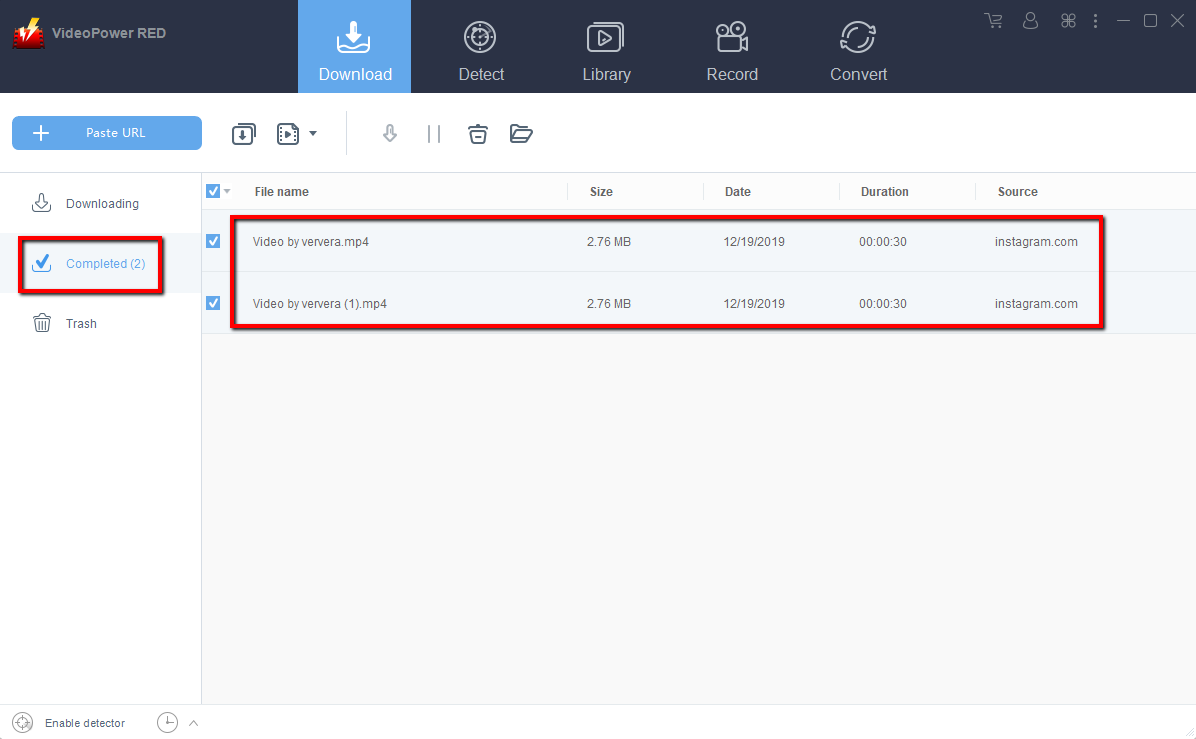Open the three-dot more menu
Image resolution: width=1196 pixels, height=739 pixels.
1095,21
